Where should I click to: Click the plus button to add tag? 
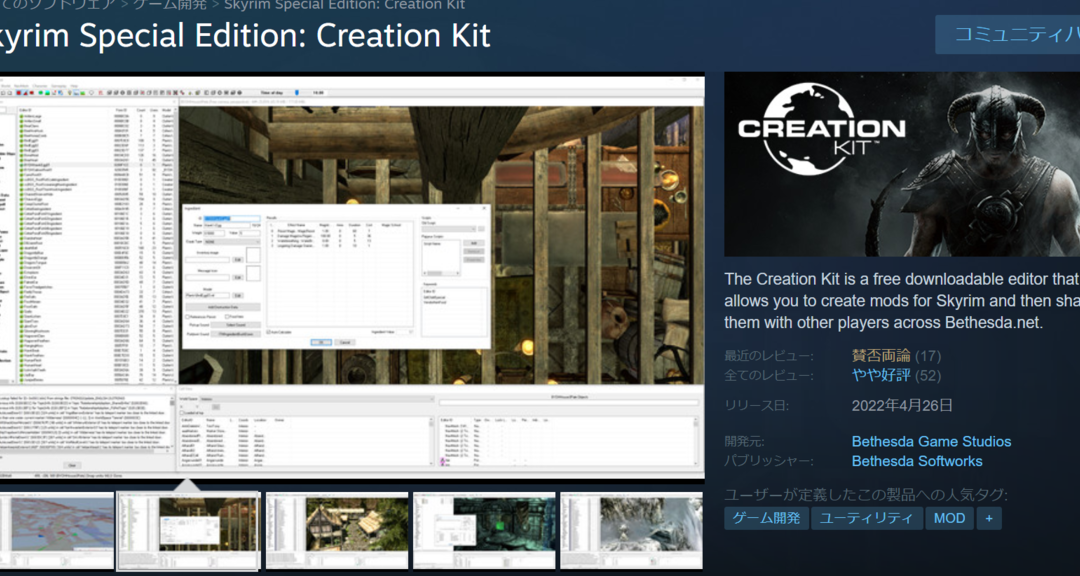point(989,518)
